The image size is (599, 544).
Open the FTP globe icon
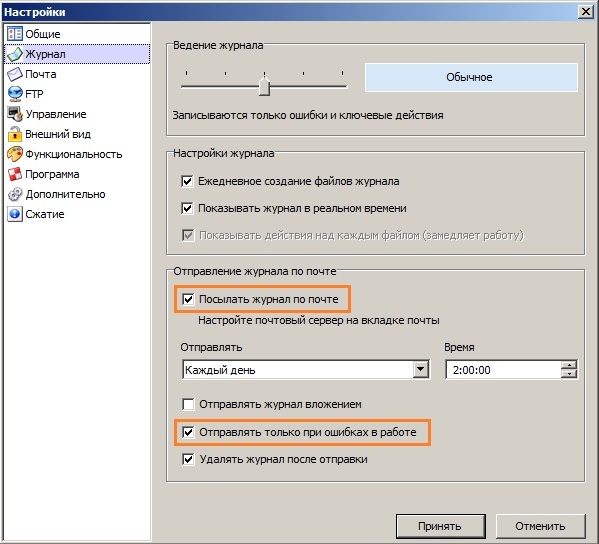pos(15,94)
